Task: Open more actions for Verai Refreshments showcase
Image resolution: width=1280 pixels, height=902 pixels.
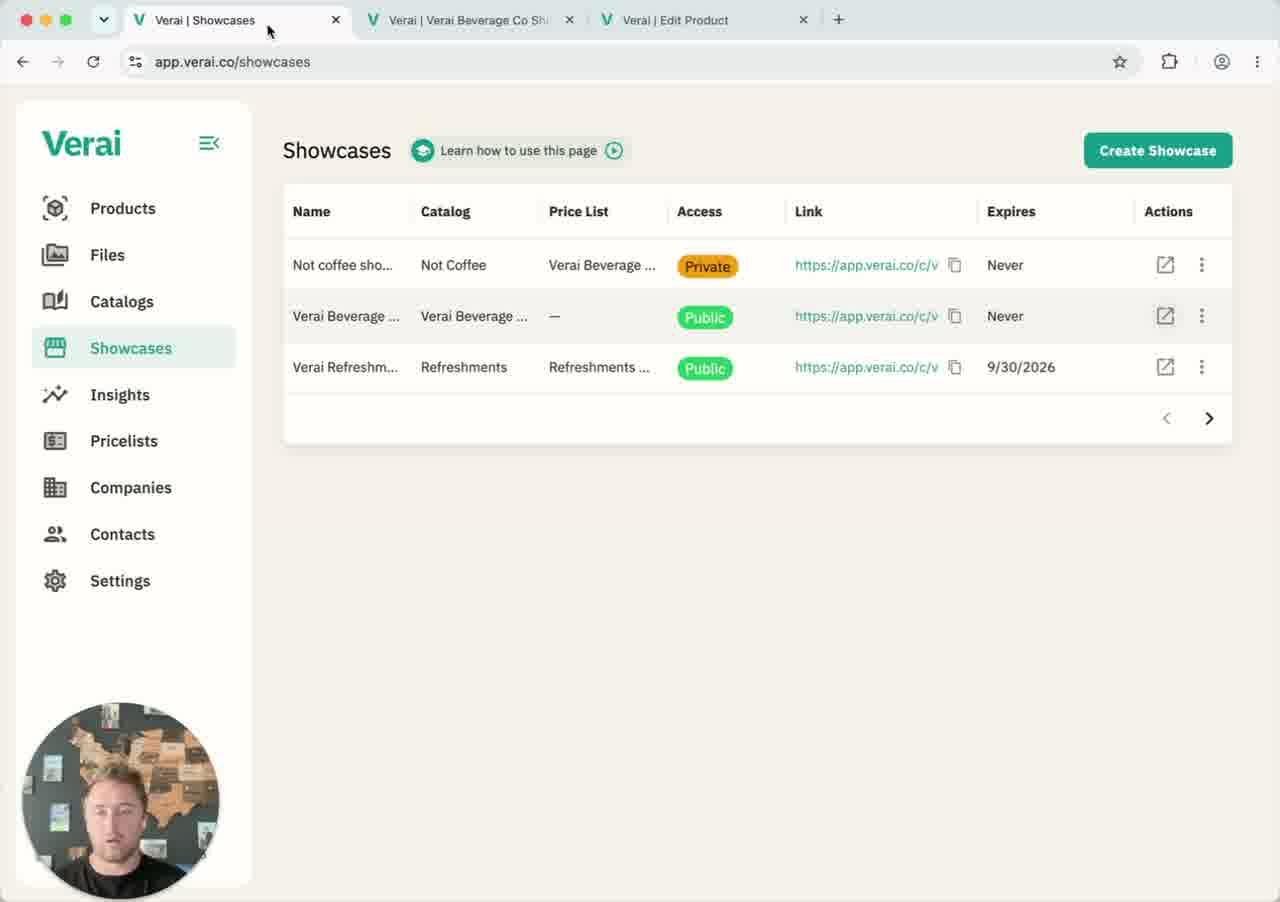Action: [1202, 367]
